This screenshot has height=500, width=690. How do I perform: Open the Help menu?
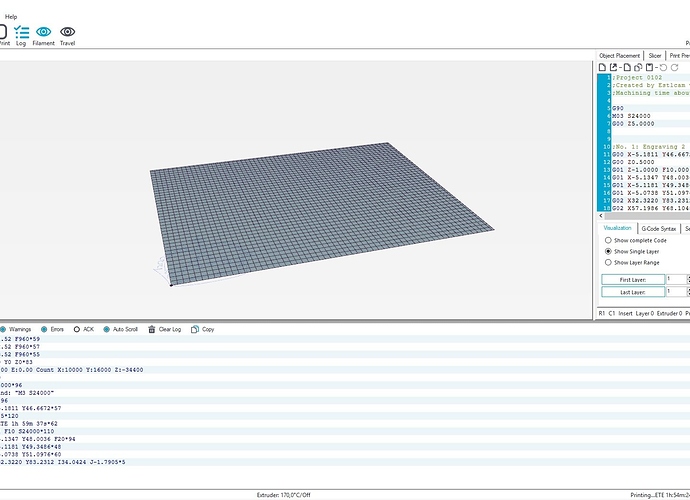[x=11, y=17]
